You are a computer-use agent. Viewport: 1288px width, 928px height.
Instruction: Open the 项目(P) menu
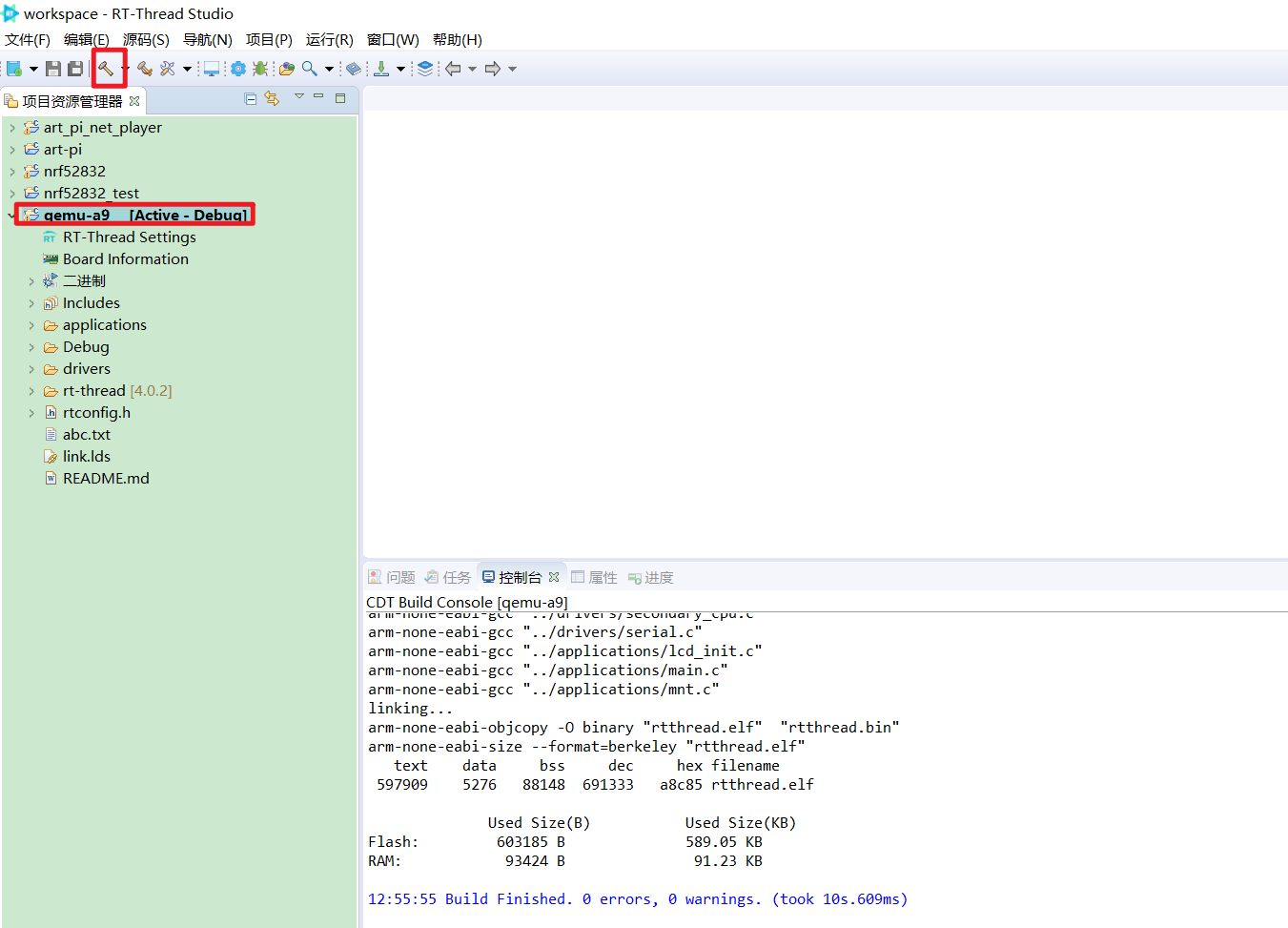point(269,40)
